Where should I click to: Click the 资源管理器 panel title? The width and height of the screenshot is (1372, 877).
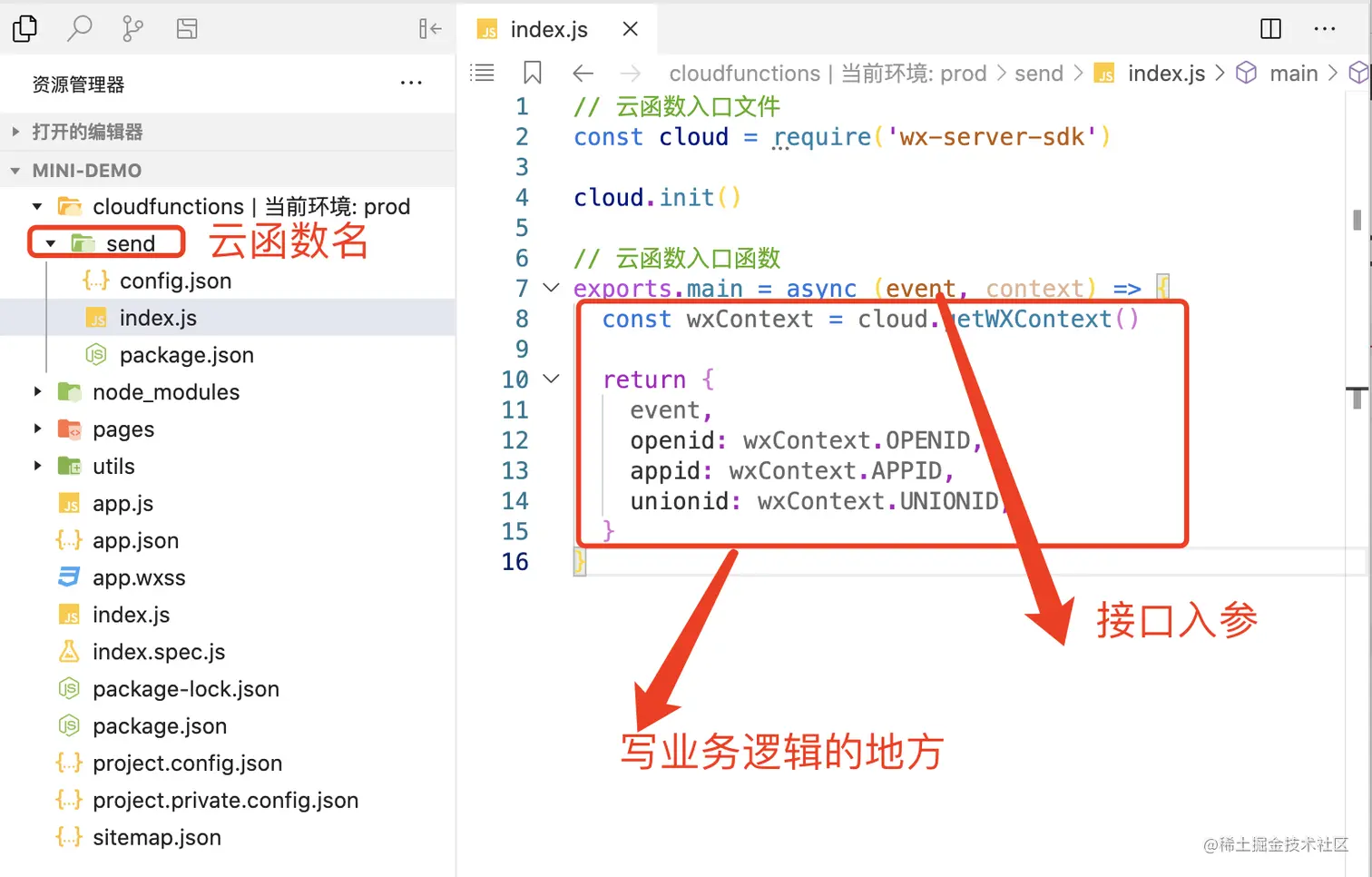pos(78,84)
